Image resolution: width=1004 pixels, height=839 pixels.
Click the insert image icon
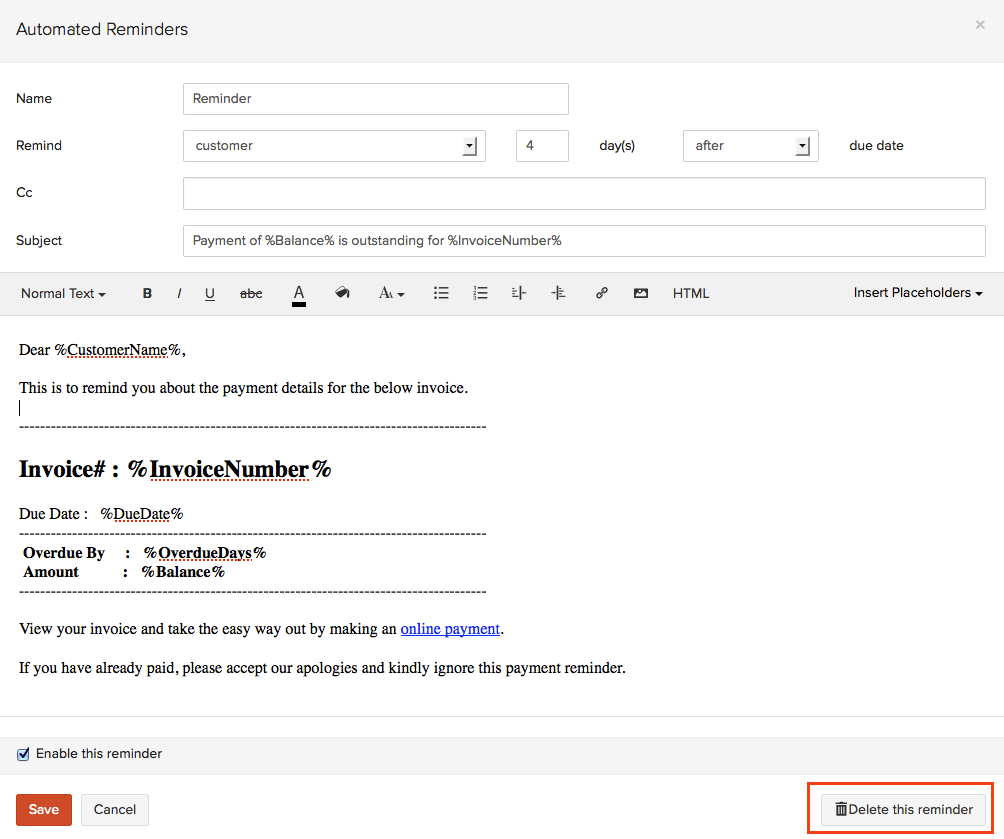641,293
